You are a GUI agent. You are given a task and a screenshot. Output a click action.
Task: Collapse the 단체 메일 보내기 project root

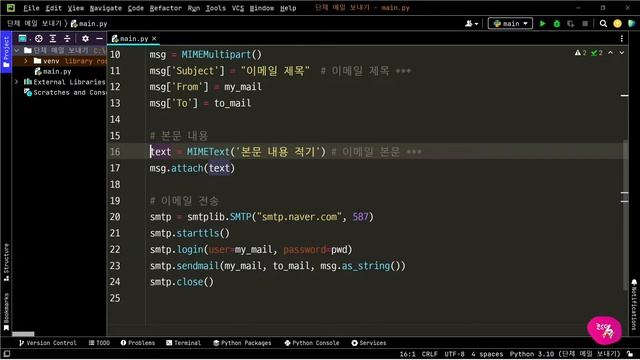tap(17, 50)
